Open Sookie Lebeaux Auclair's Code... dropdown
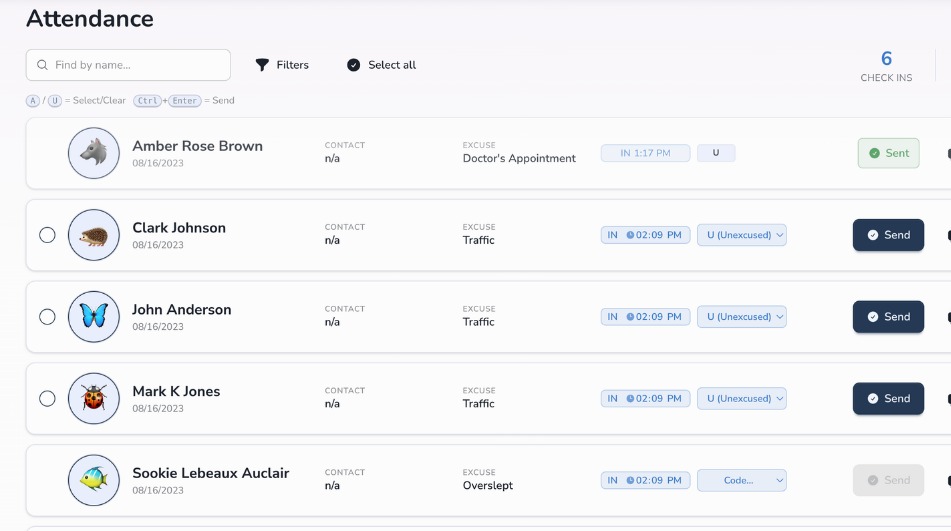 click(x=742, y=480)
